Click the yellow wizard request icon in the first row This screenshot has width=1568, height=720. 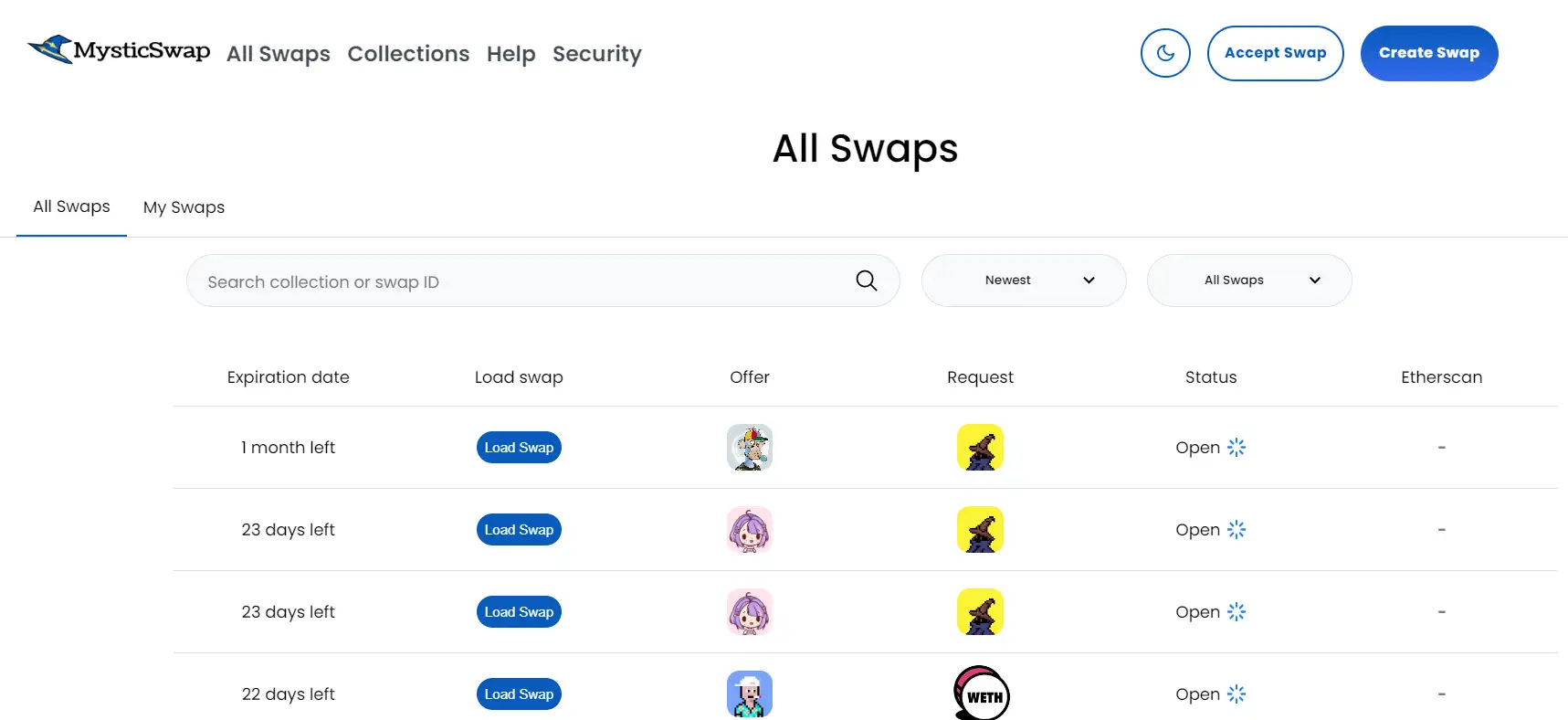pyautogui.click(x=980, y=448)
